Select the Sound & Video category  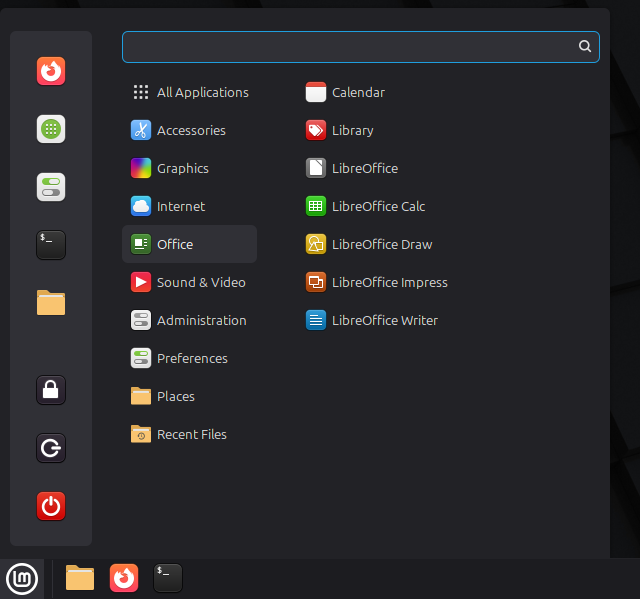[189, 282]
